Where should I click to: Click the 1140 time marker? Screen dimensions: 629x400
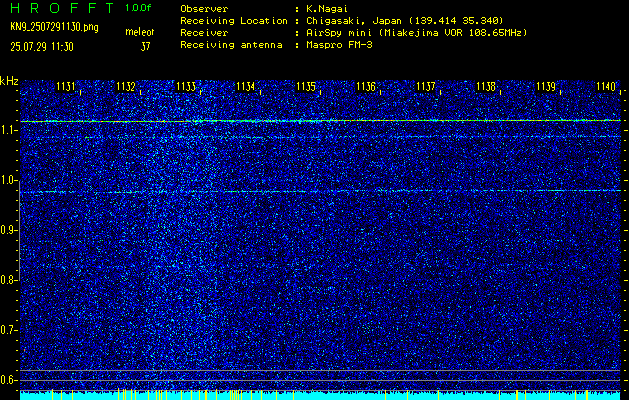click(x=606, y=86)
